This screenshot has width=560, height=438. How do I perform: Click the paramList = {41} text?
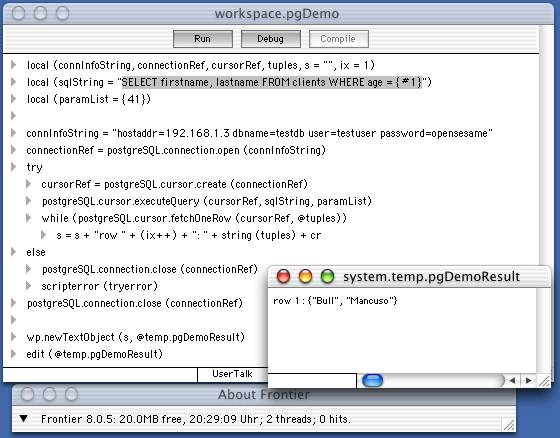pyautogui.click(x=105, y=99)
